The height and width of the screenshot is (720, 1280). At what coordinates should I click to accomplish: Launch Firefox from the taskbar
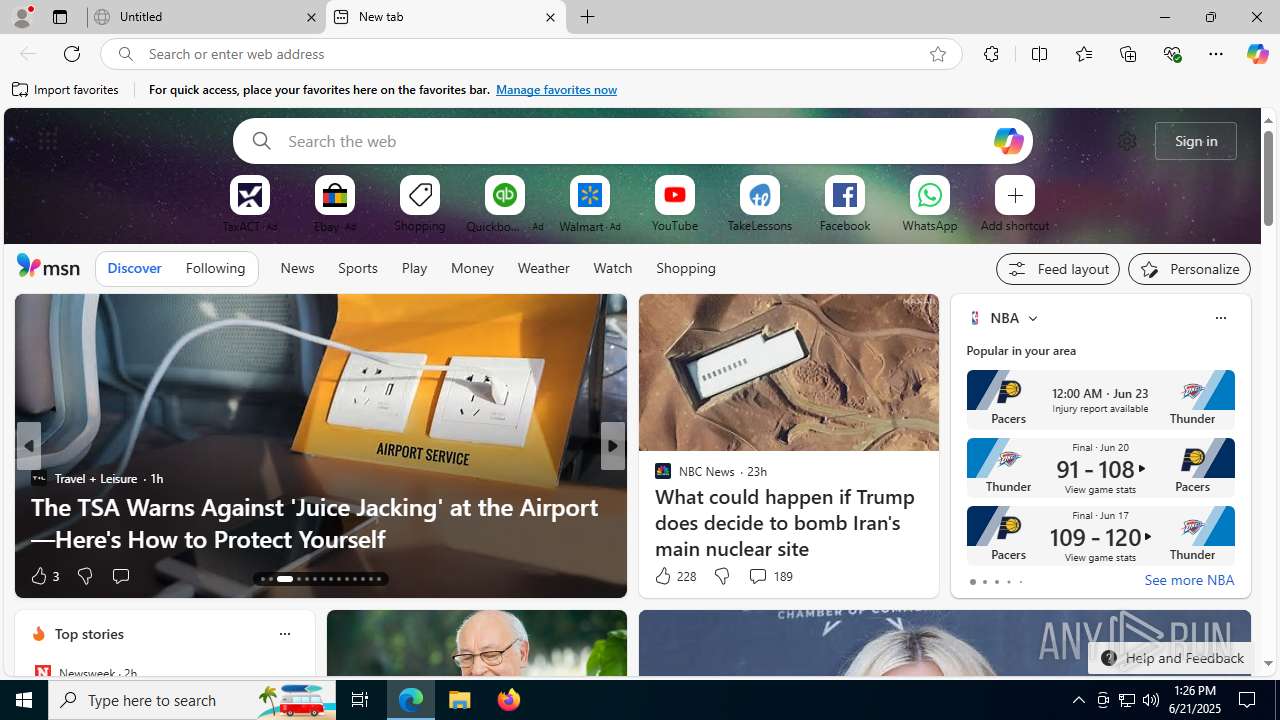tap(509, 700)
